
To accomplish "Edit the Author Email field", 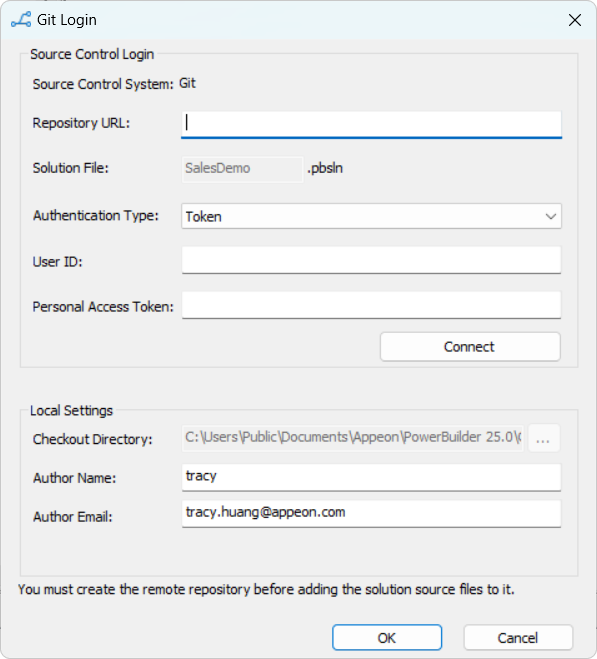I will tap(371, 513).
